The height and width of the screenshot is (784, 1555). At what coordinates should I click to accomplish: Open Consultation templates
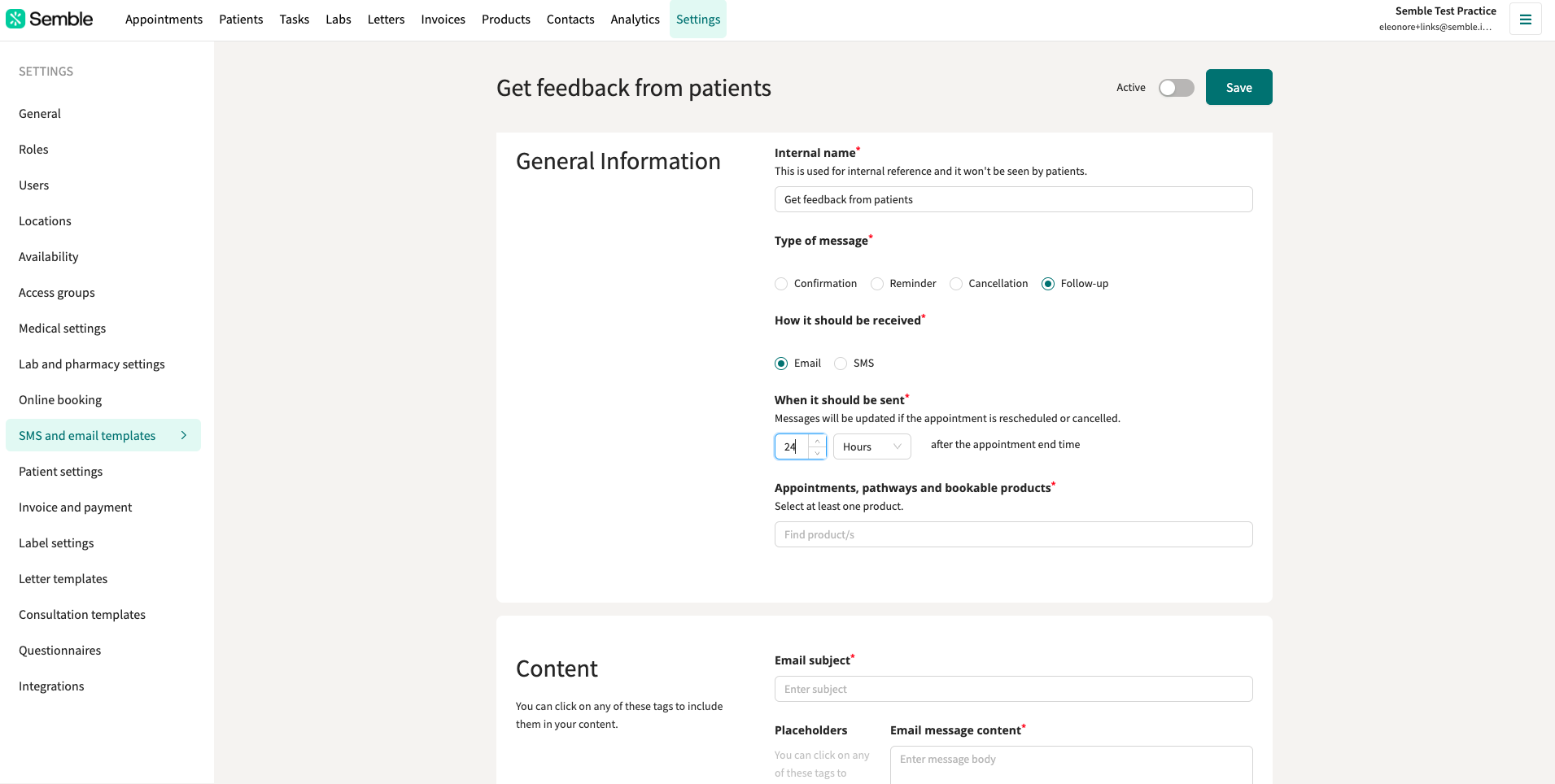click(x=82, y=615)
